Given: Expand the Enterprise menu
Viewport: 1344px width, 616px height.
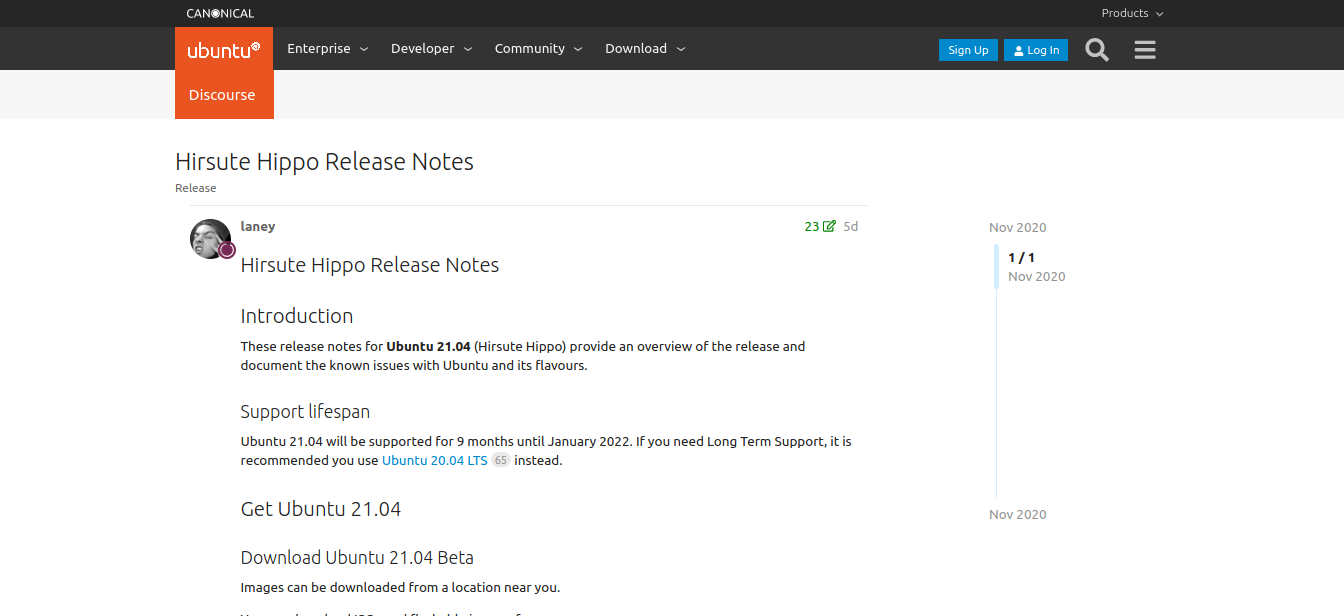Looking at the screenshot, I should pyautogui.click(x=328, y=48).
